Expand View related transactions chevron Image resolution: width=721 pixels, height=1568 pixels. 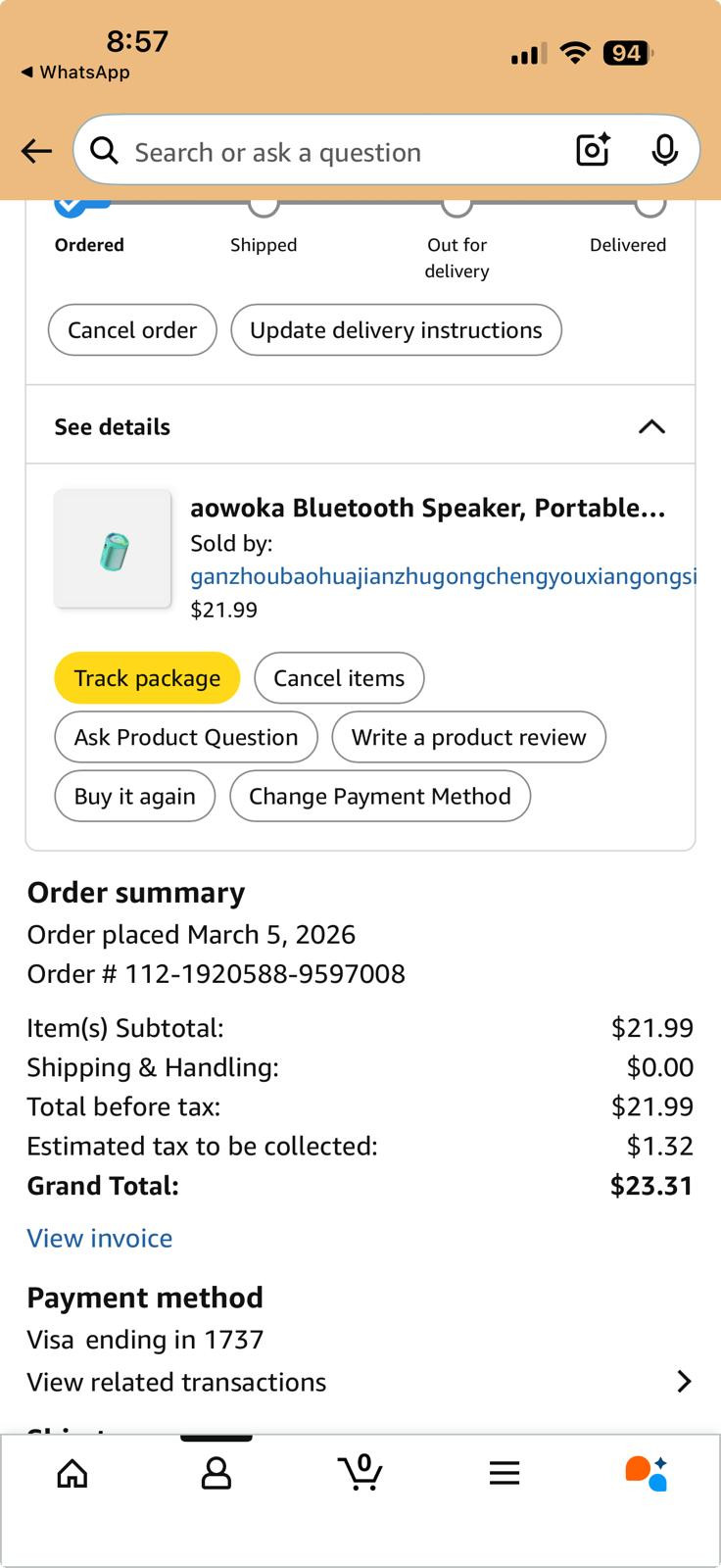pos(684,1382)
